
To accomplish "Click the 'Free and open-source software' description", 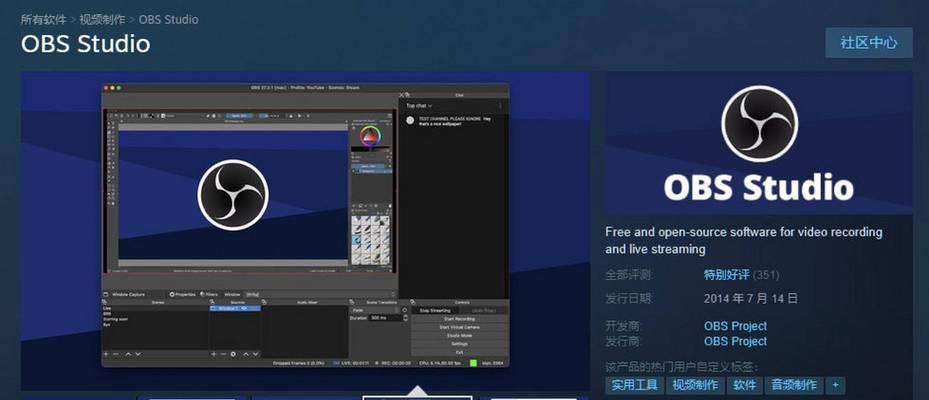I will point(744,241).
